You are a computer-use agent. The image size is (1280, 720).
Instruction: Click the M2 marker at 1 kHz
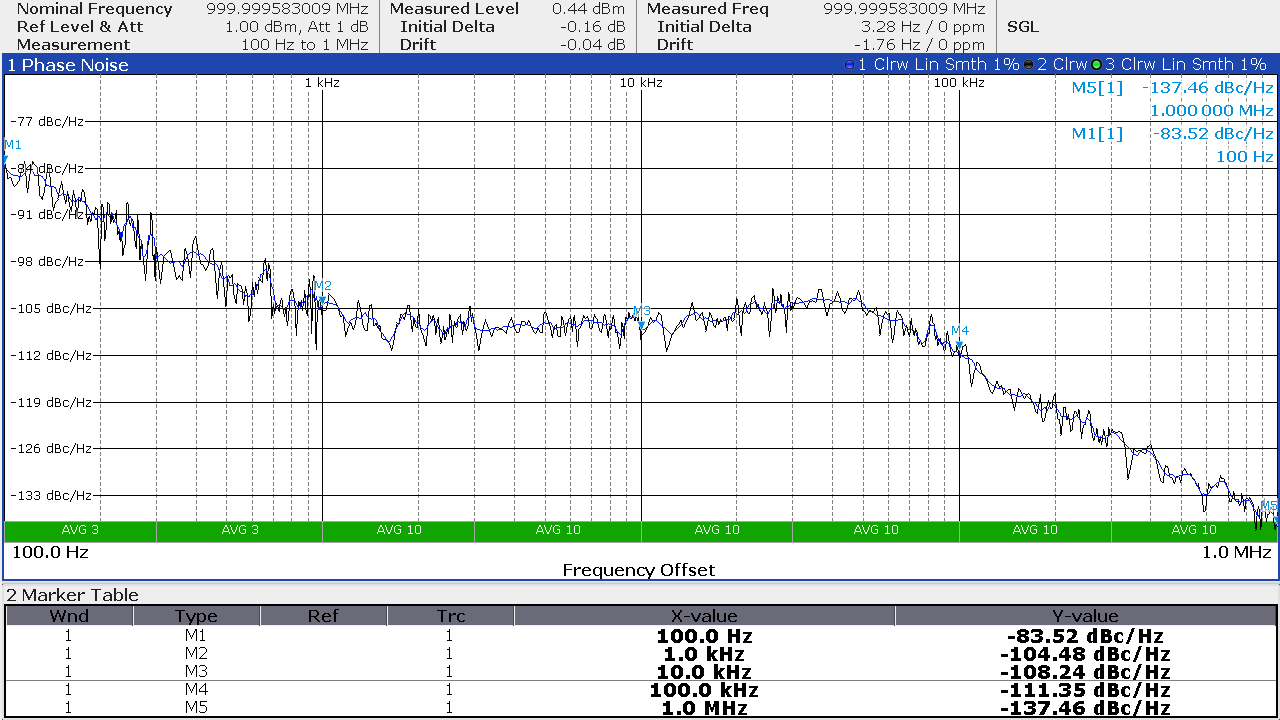click(322, 297)
